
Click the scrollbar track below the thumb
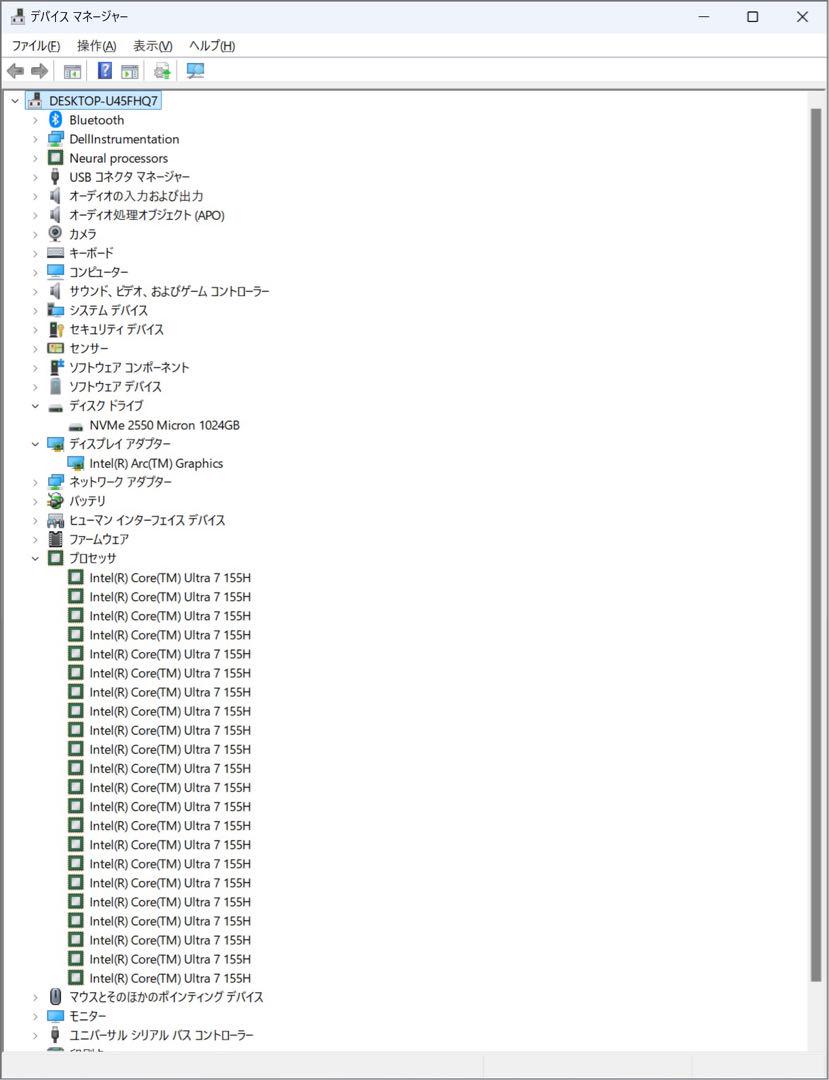click(816, 1016)
